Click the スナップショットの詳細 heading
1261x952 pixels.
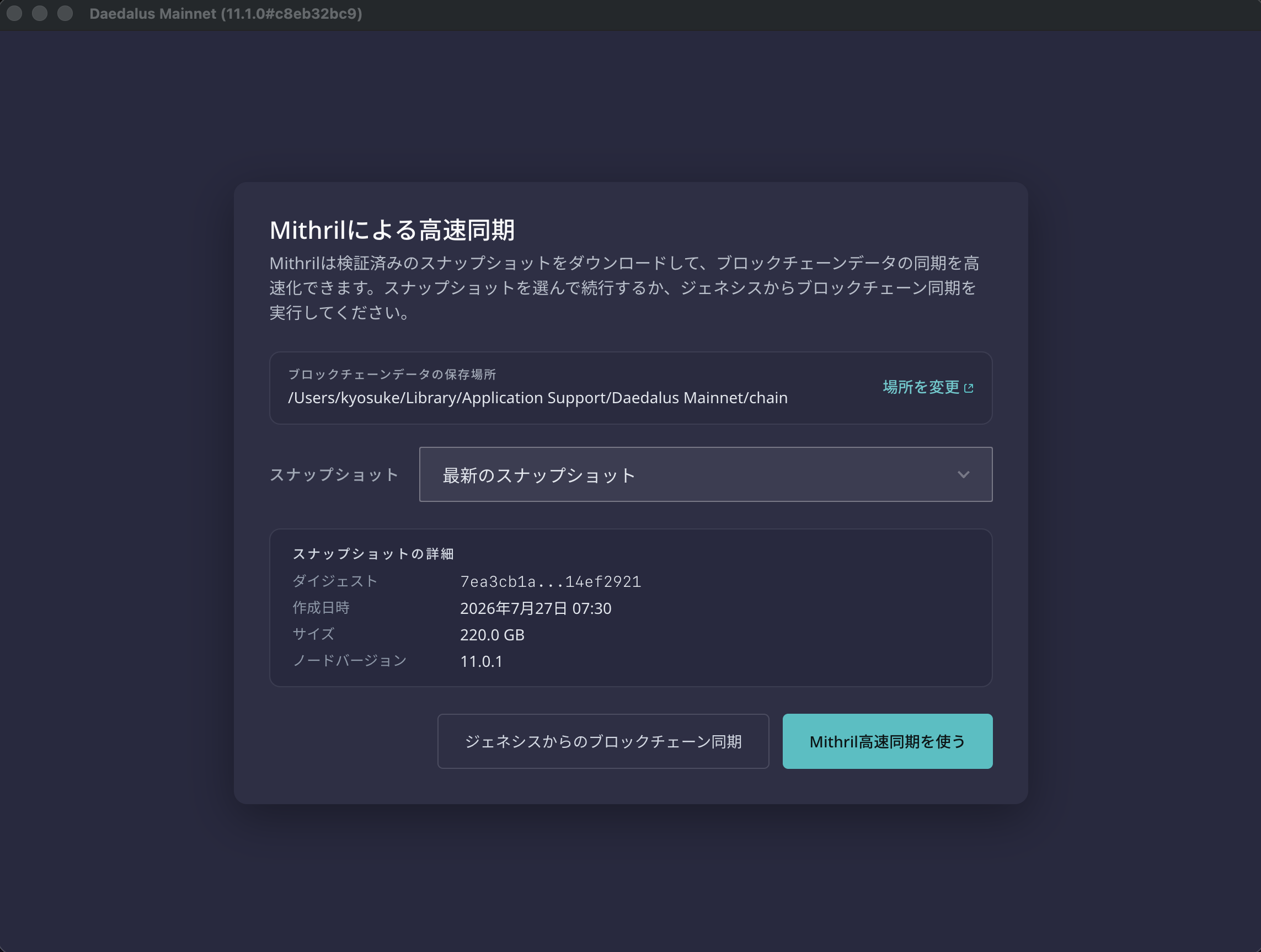coord(373,554)
